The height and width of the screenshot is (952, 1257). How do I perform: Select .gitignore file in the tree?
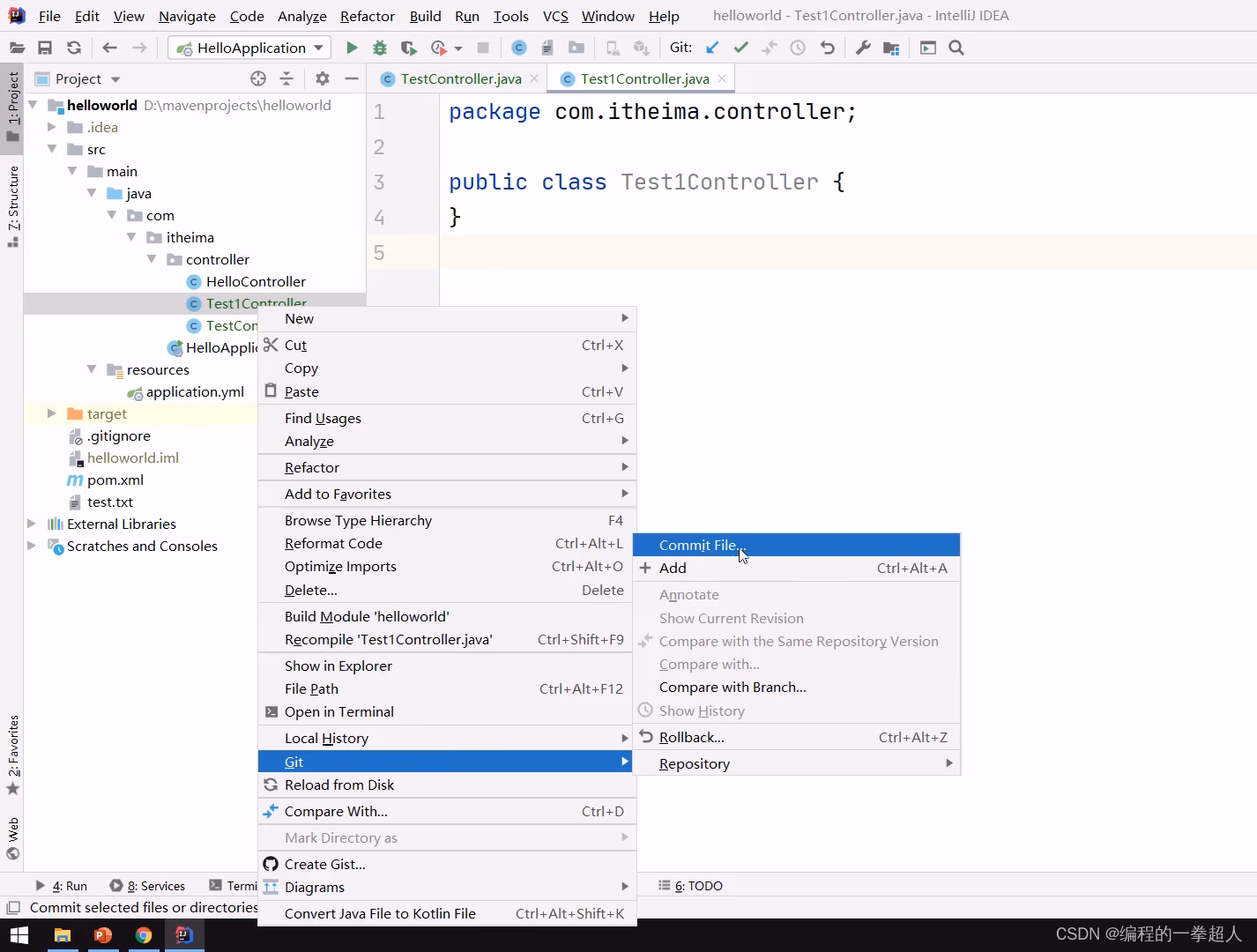coord(119,435)
